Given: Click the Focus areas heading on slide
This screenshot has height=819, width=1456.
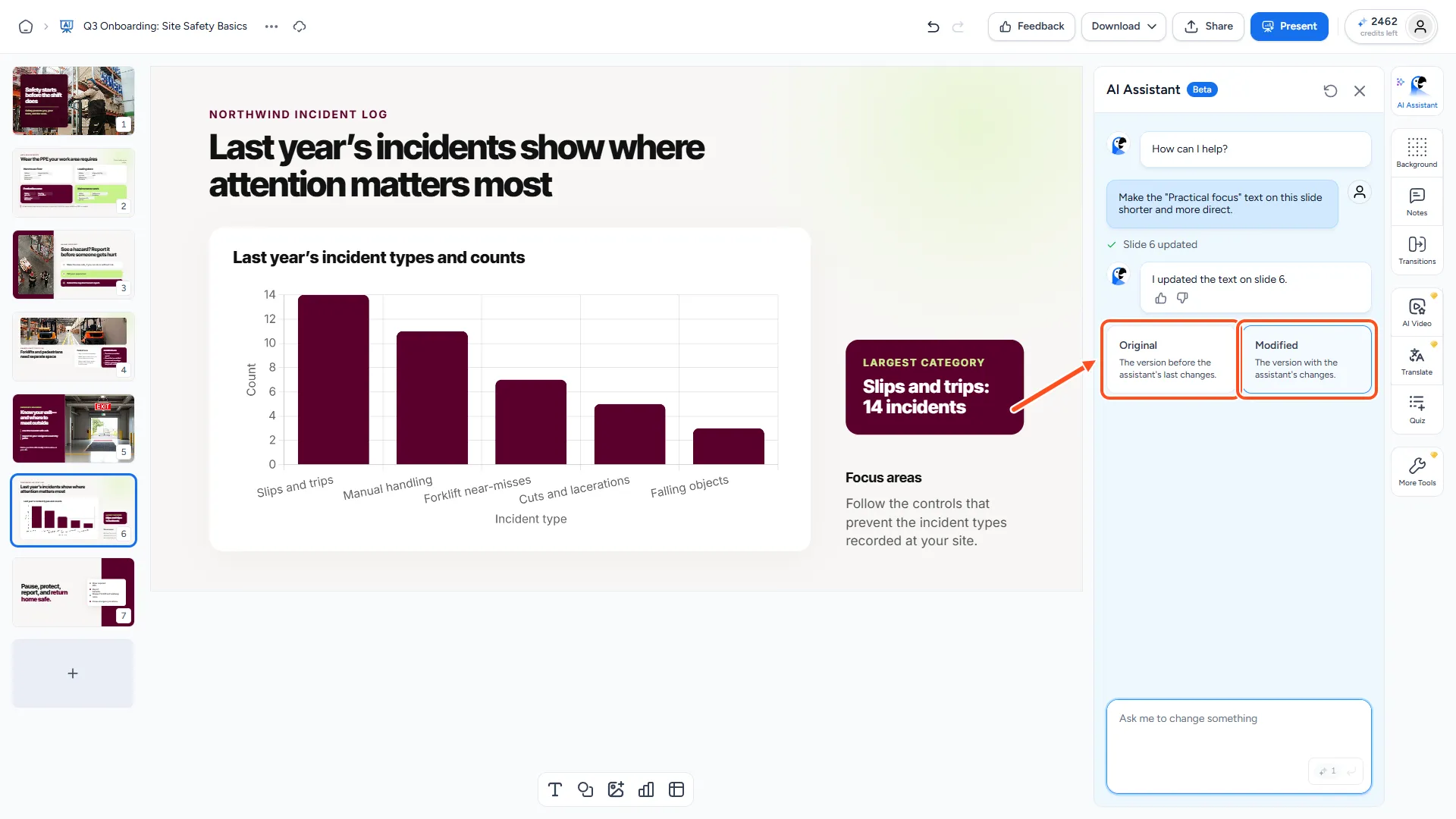Looking at the screenshot, I should (x=883, y=478).
